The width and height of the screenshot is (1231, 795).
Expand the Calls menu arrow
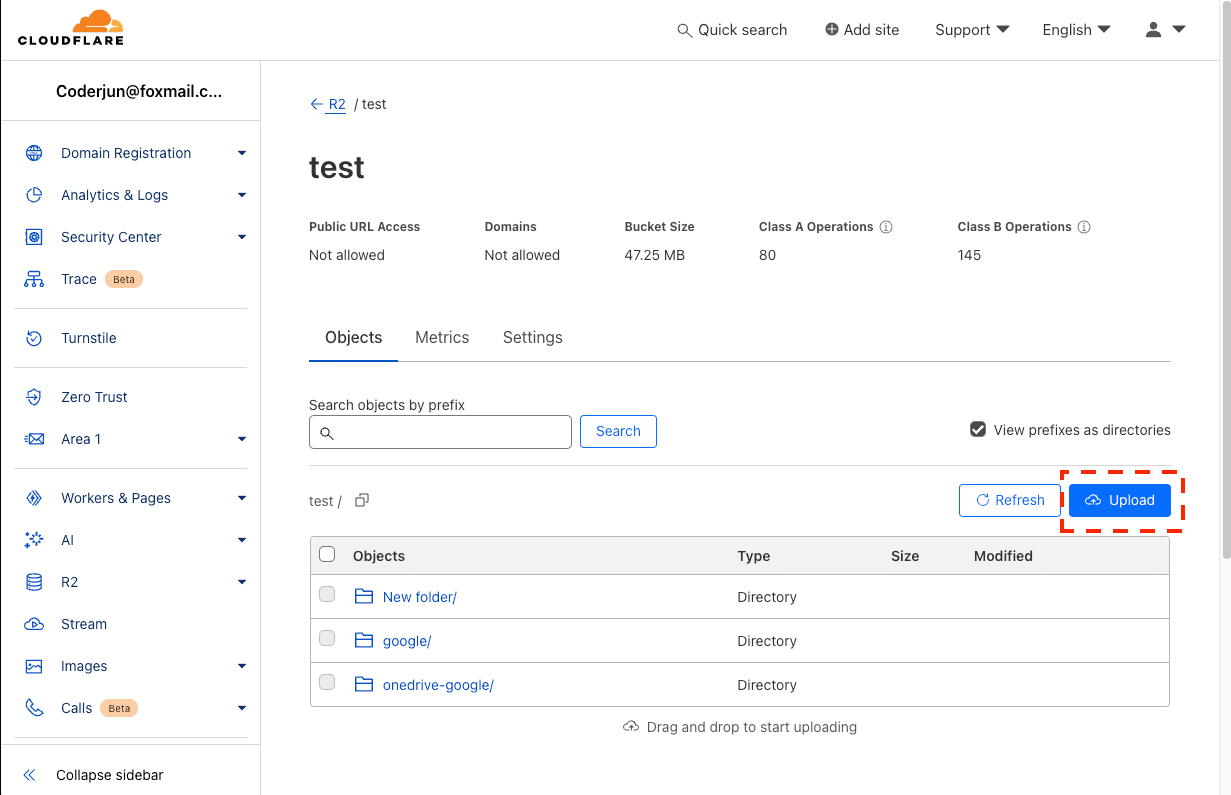click(x=242, y=708)
